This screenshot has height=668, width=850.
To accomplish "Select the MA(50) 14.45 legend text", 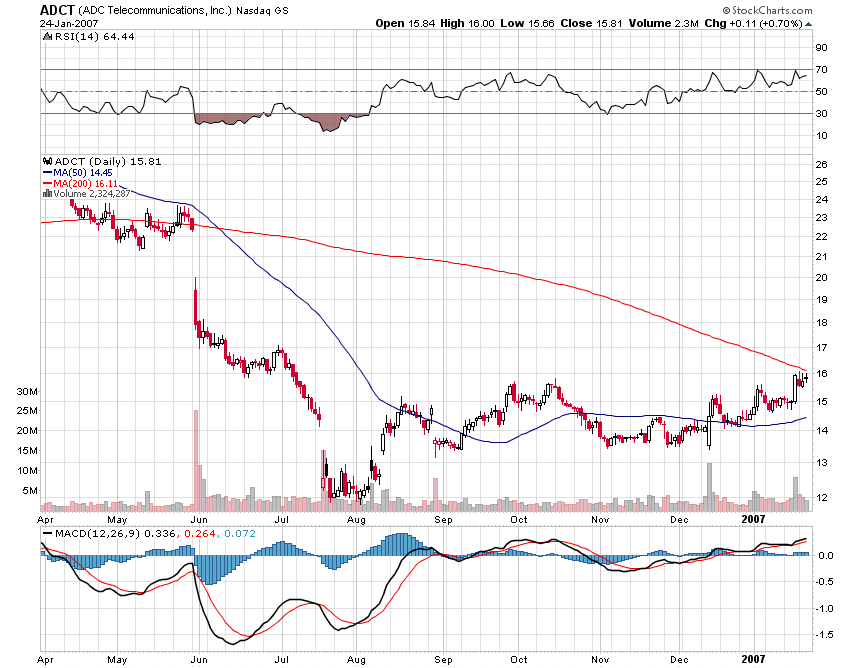I will pyautogui.click(x=83, y=172).
